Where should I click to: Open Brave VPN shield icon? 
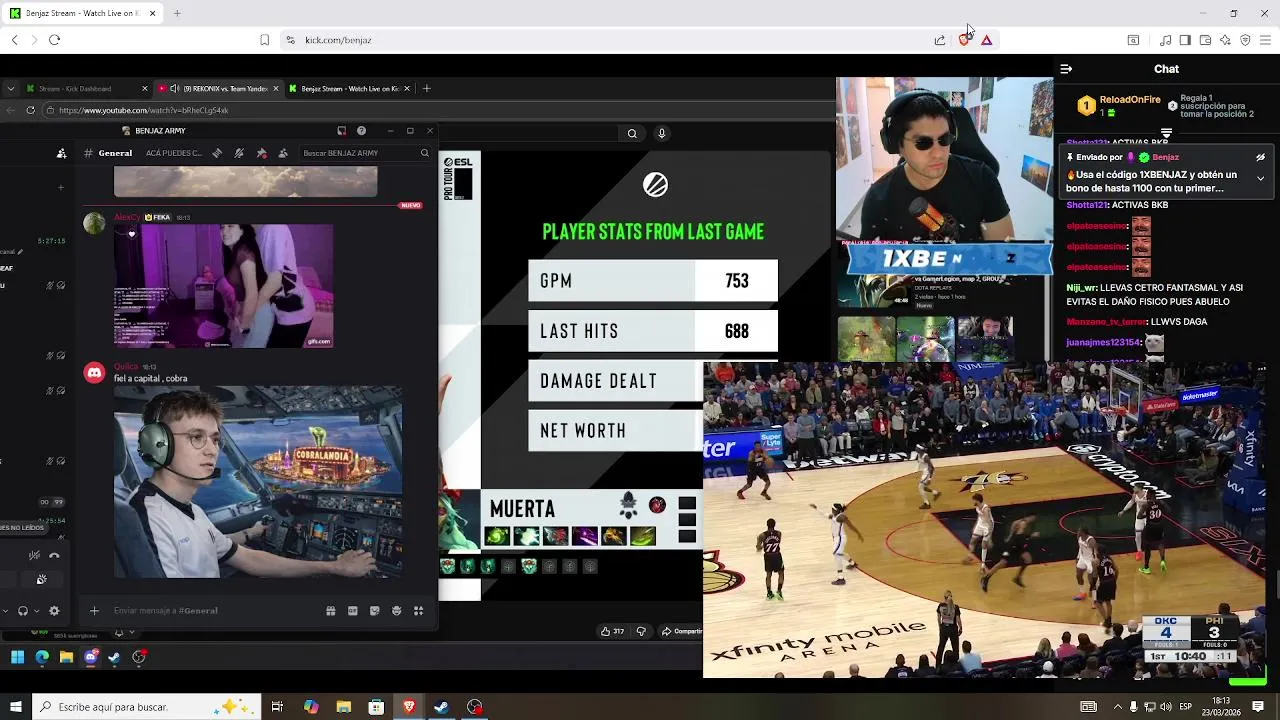click(1245, 40)
